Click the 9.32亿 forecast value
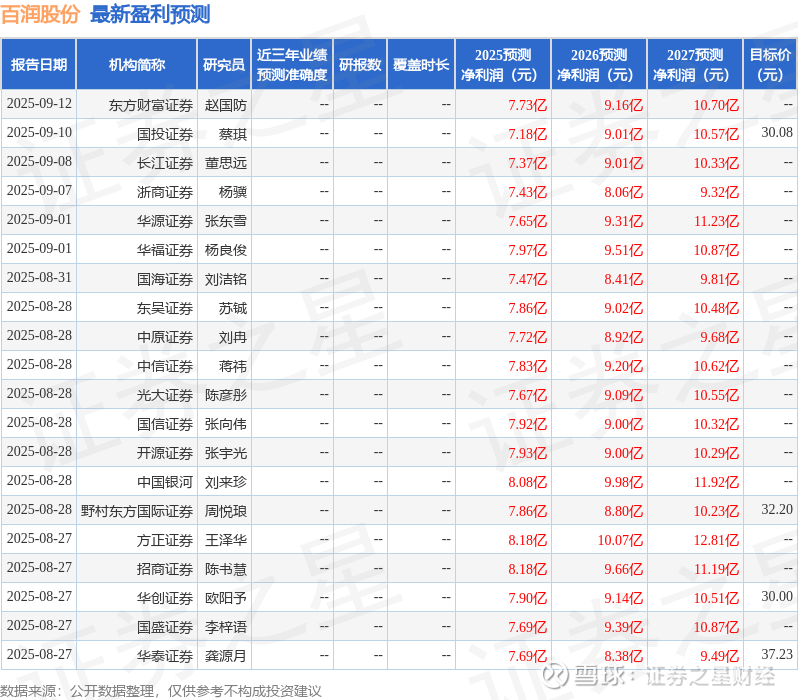This screenshot has height=700, width=798. (719, 192)
